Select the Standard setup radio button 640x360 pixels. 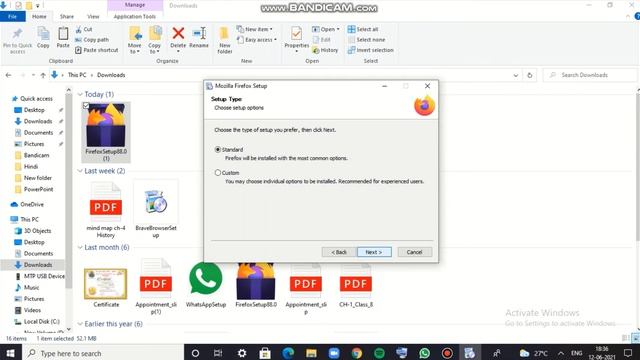click(218, 149)
